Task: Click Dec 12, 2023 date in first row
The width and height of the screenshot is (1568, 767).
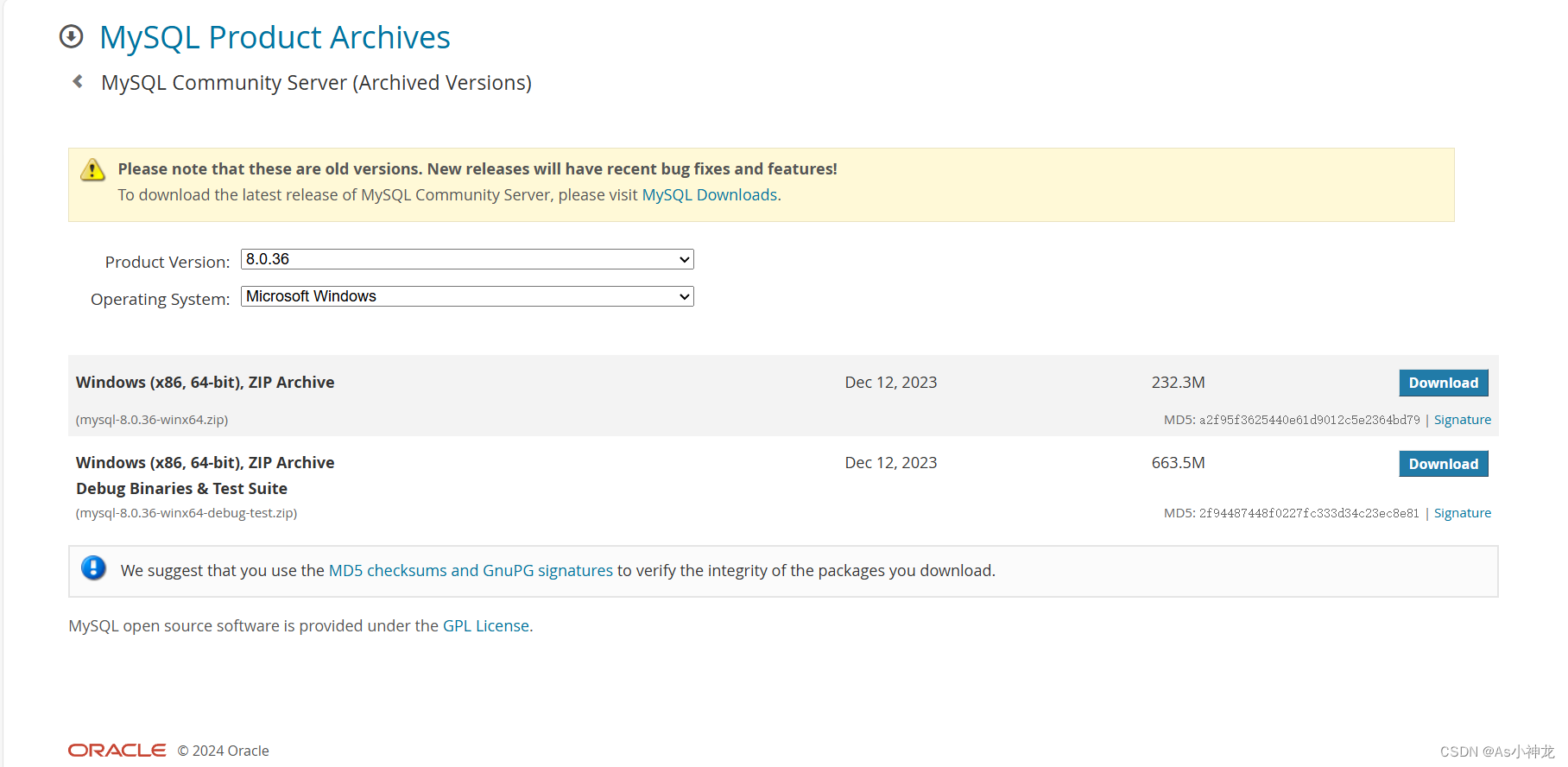Action: click(x=890, y=382)
